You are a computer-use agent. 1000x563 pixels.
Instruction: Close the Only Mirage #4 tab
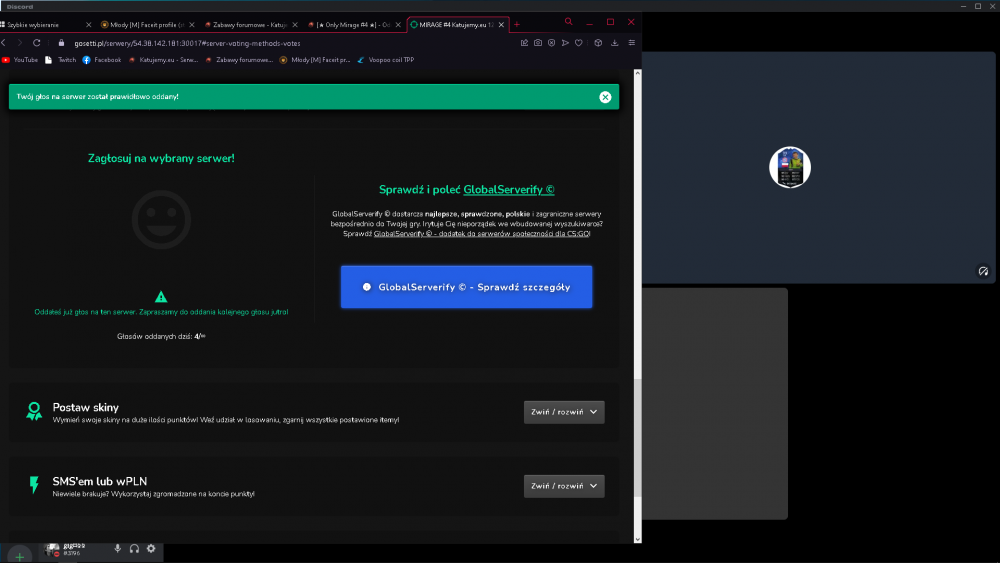coord(398,25)
